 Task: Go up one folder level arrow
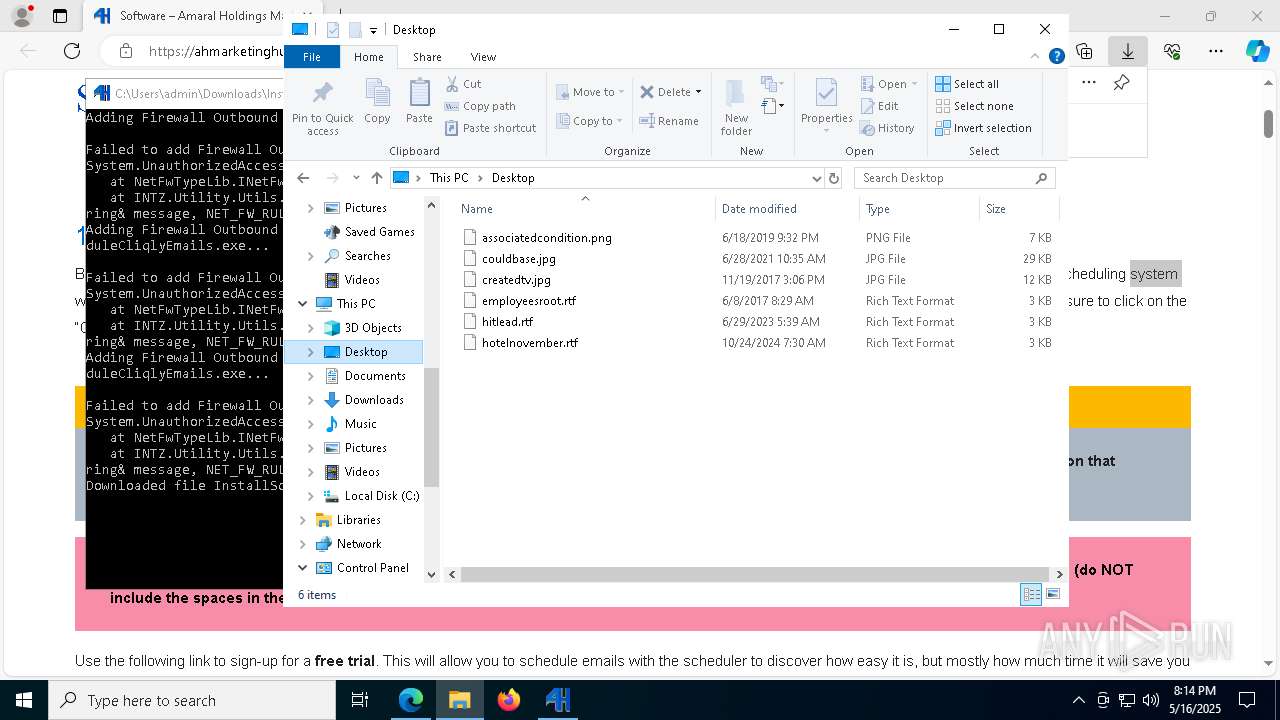376,178
